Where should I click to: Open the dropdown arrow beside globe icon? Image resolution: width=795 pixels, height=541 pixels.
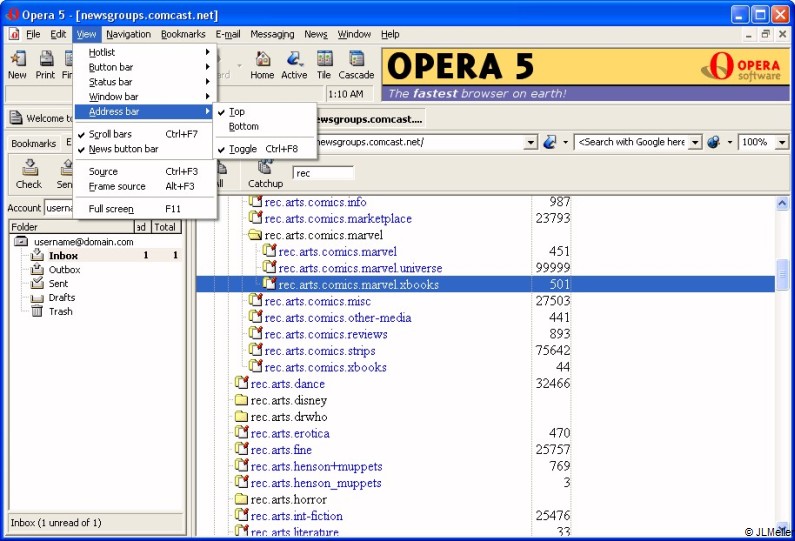click(730, 142)
